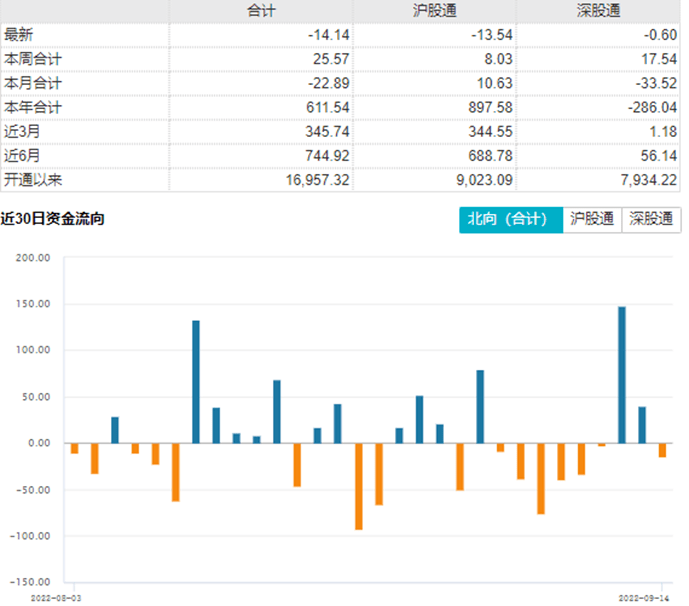Select the 合计 column header
The height and width of the screenshot is (606, 689).
pyautogui.click(x=261, y=11)
